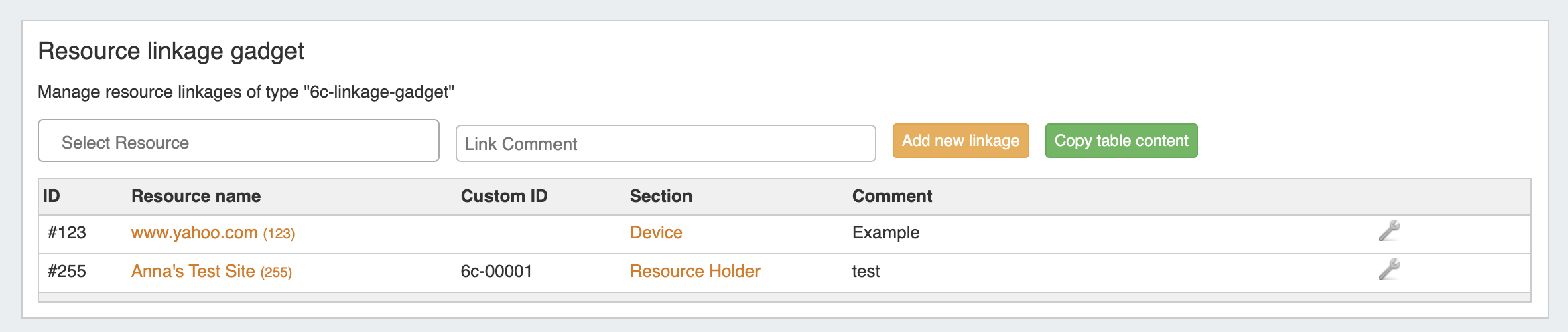
Task: Open the Anna's Test Site resource link
Action: click(193, 272)
